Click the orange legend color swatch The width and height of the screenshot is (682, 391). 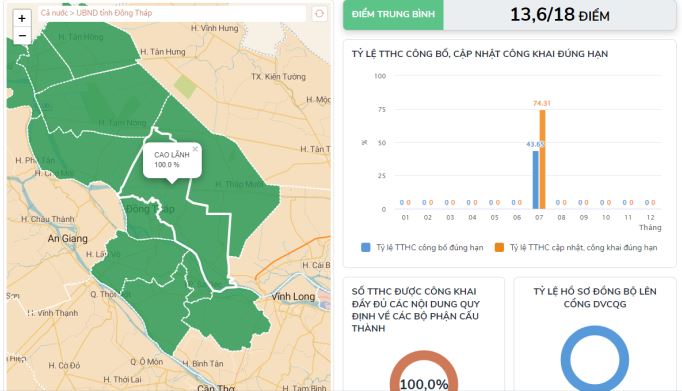coord(499,247)
